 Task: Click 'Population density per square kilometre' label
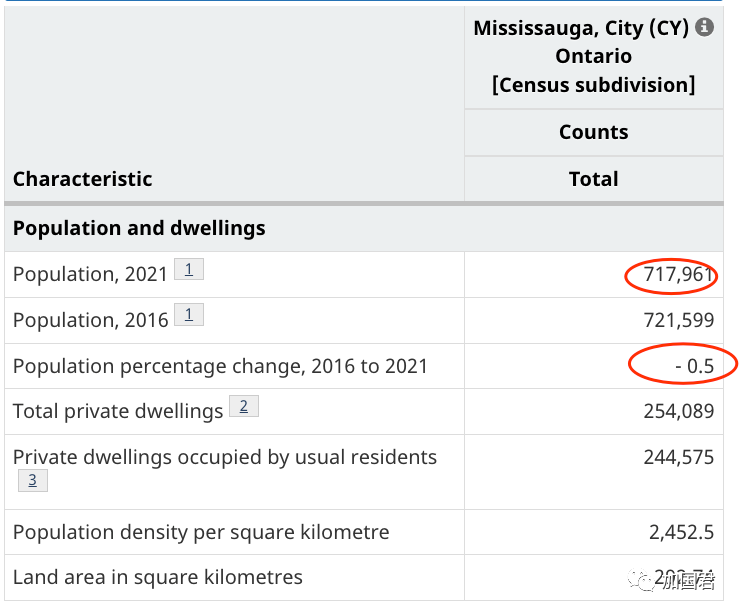tap(201, 532)
